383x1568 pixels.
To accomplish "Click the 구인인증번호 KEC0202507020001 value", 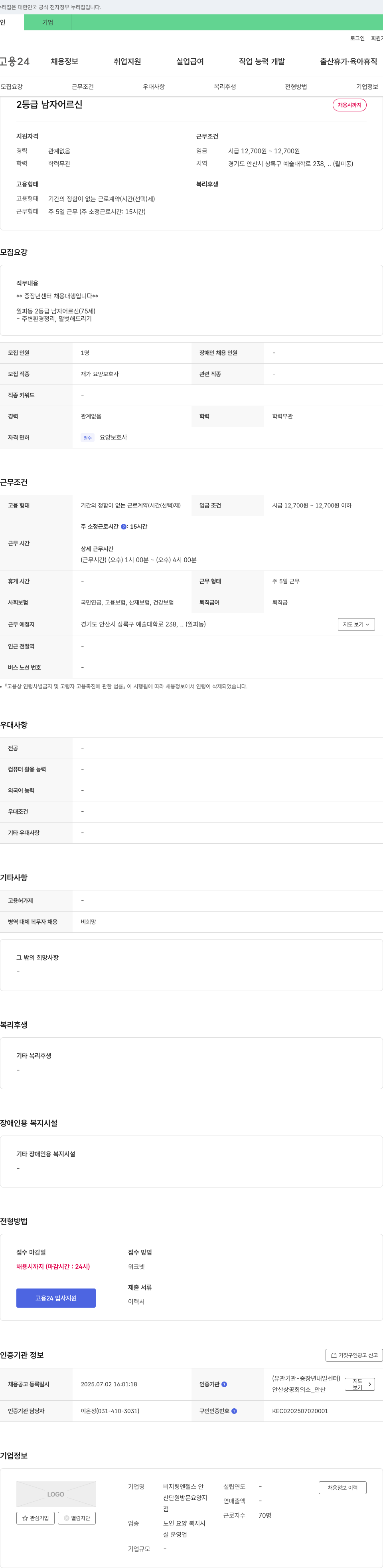I will pos(300,1411).
